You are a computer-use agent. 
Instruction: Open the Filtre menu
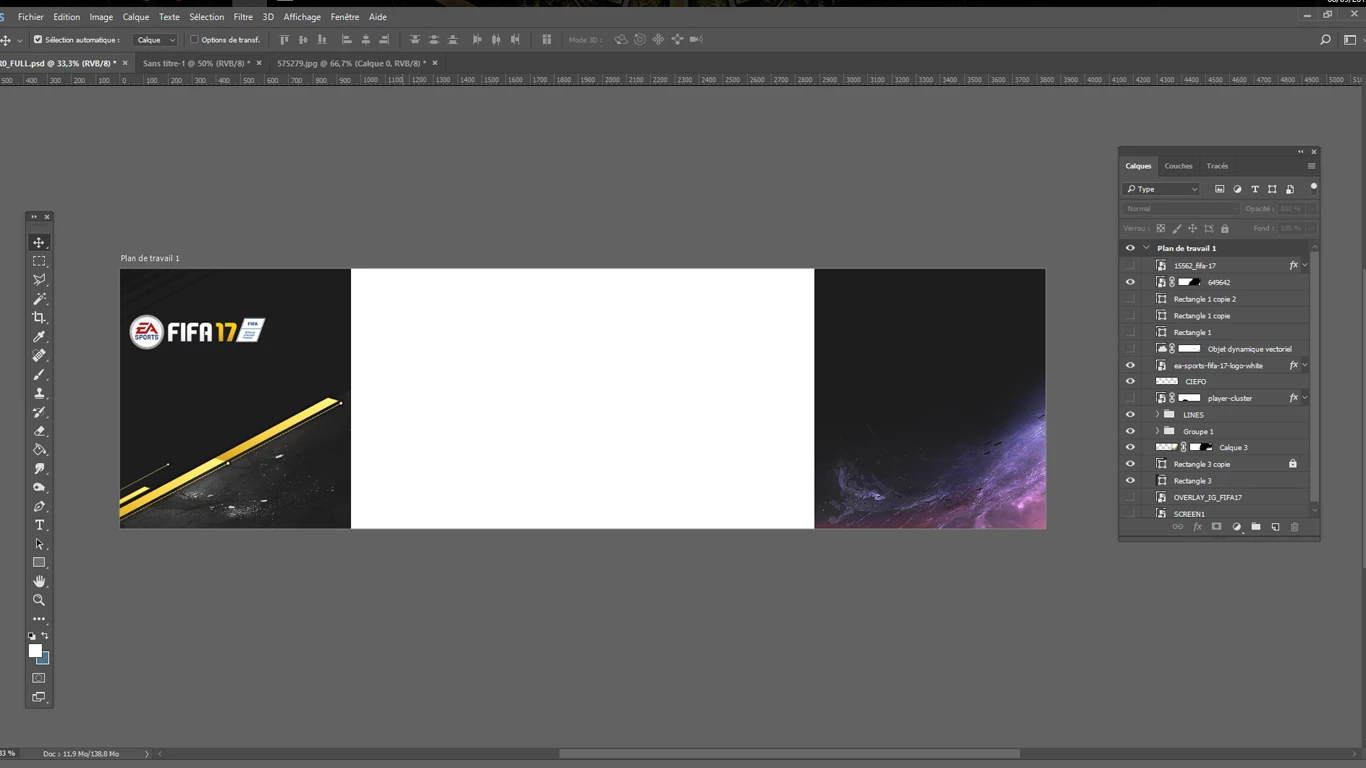tap(243, 17)
